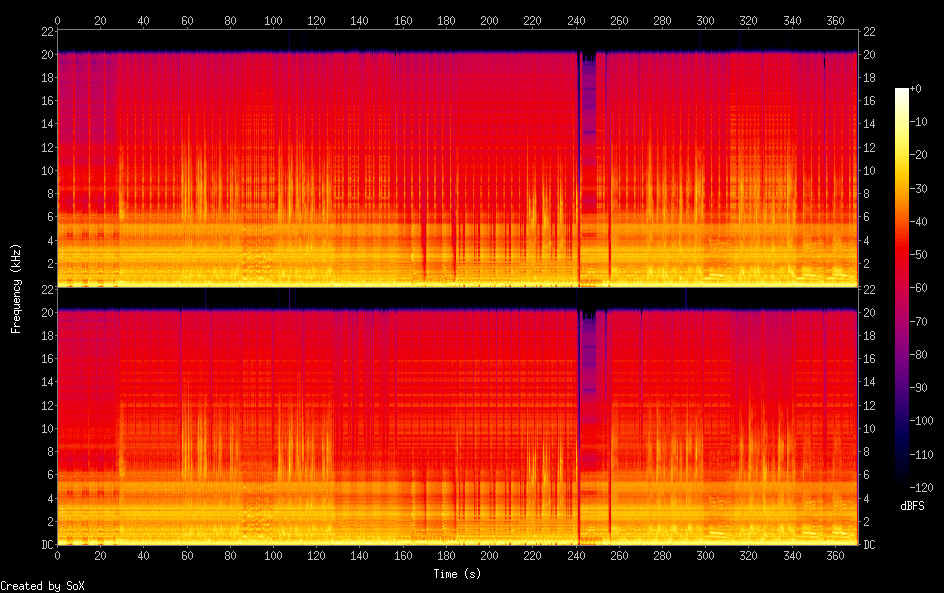Screen dimensions: 944x593
Task: Click the dBFS label below the color scale
Action: [x=912, y=507]
